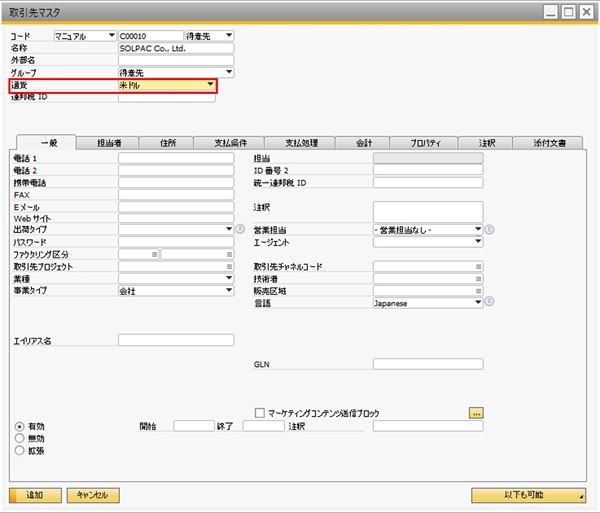Click the パスワード input field
600x513 pixels.
click(x=176, y=242)
